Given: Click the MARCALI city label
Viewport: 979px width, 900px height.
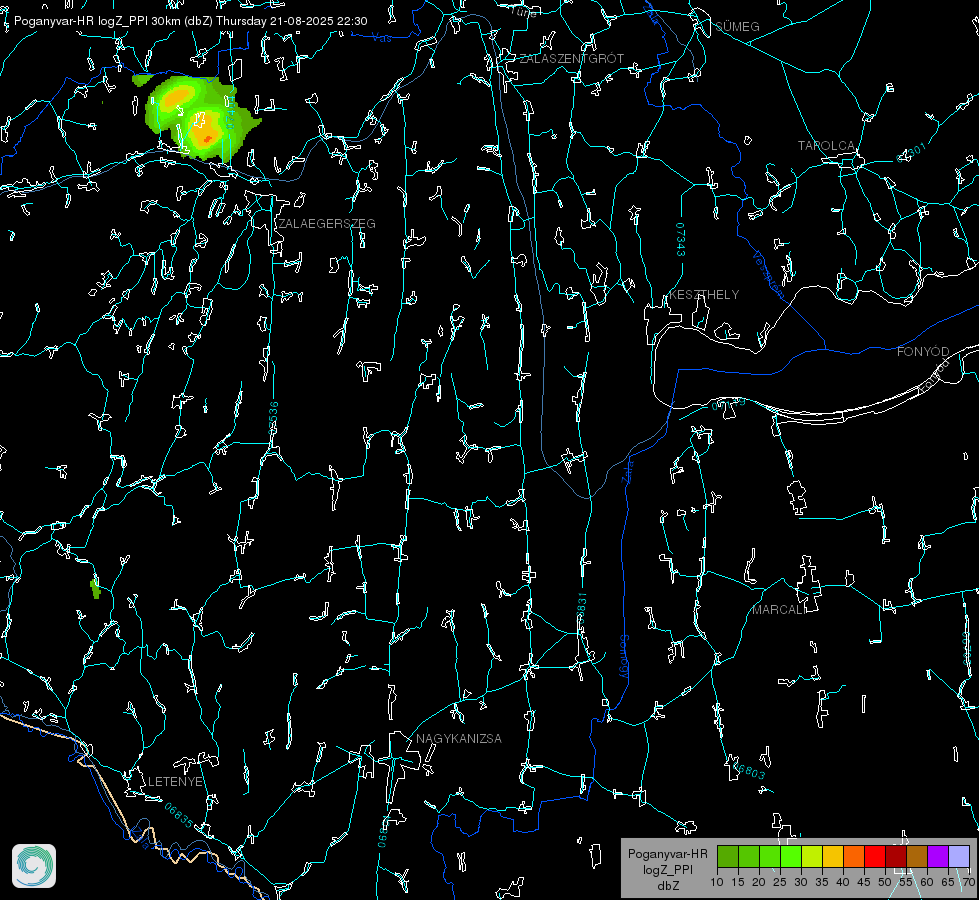Looking at the screenshot, I should coord(779,610).
